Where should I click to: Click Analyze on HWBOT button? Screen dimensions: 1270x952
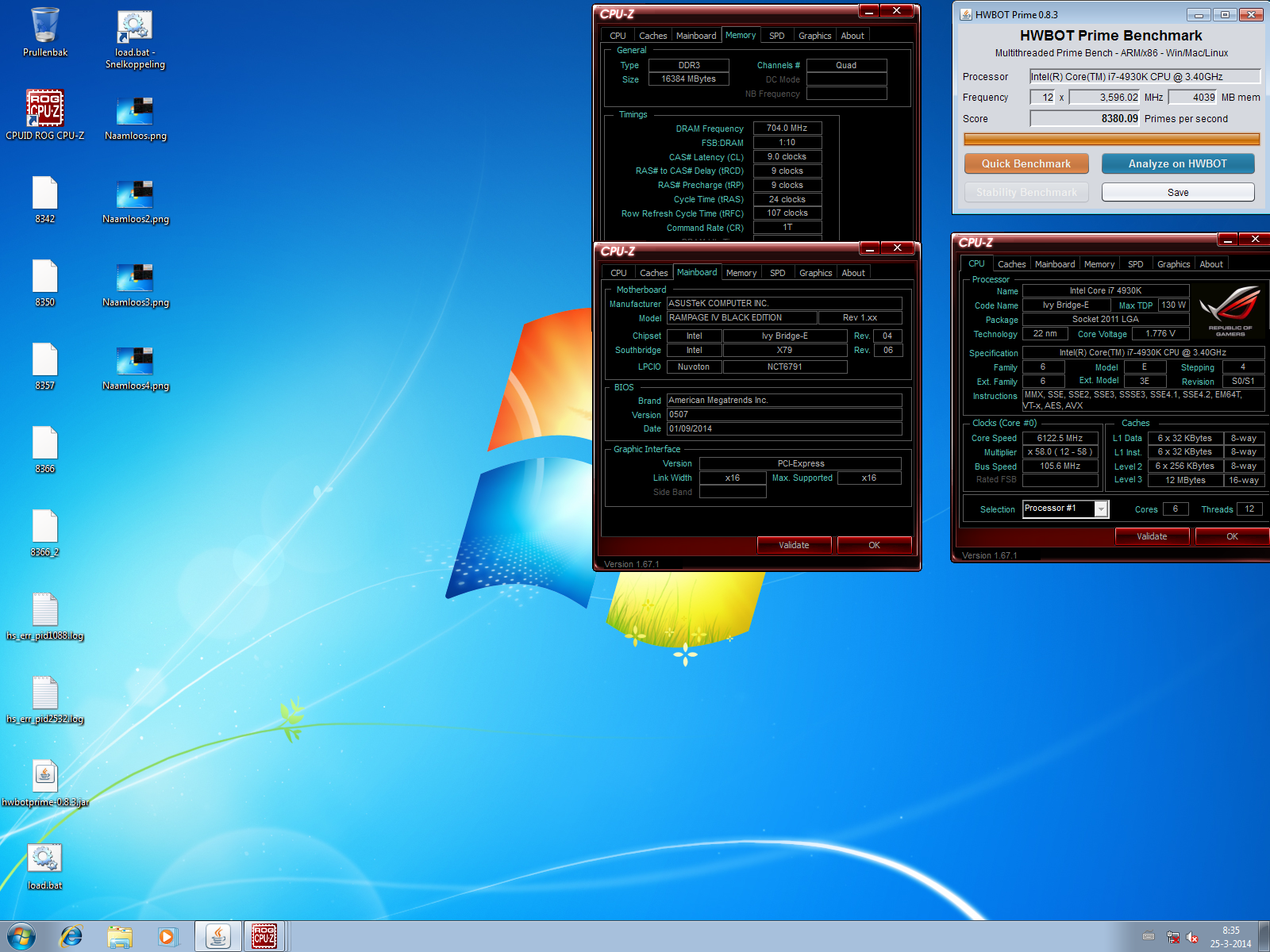(x=1178, y=163)
